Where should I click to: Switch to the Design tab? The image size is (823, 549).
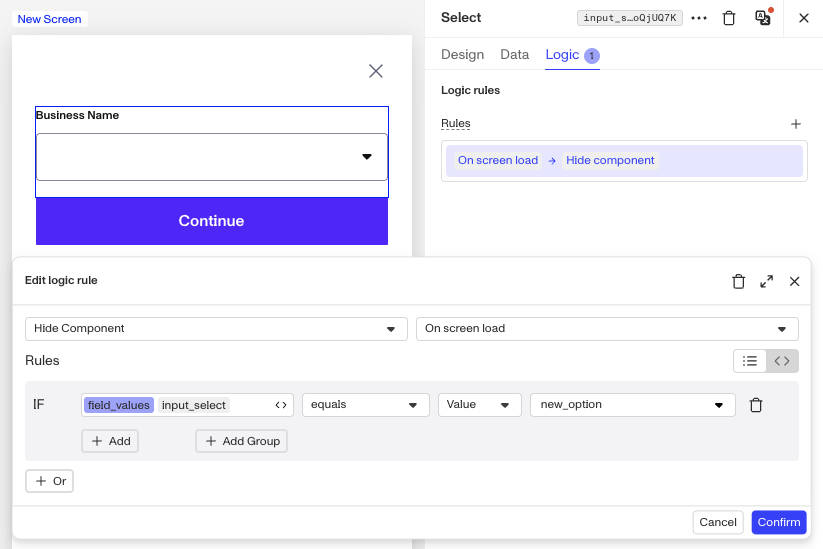[x=462, y=55]
